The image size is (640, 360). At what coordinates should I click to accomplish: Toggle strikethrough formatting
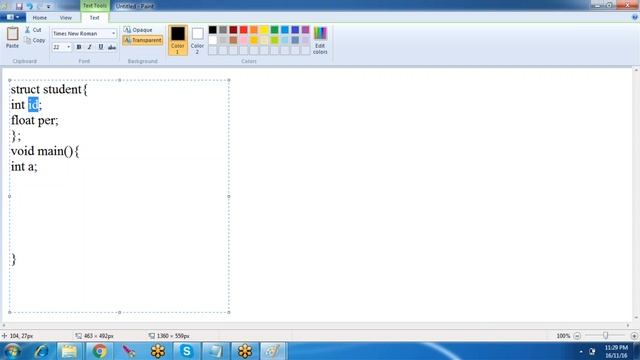pos(112,47)
